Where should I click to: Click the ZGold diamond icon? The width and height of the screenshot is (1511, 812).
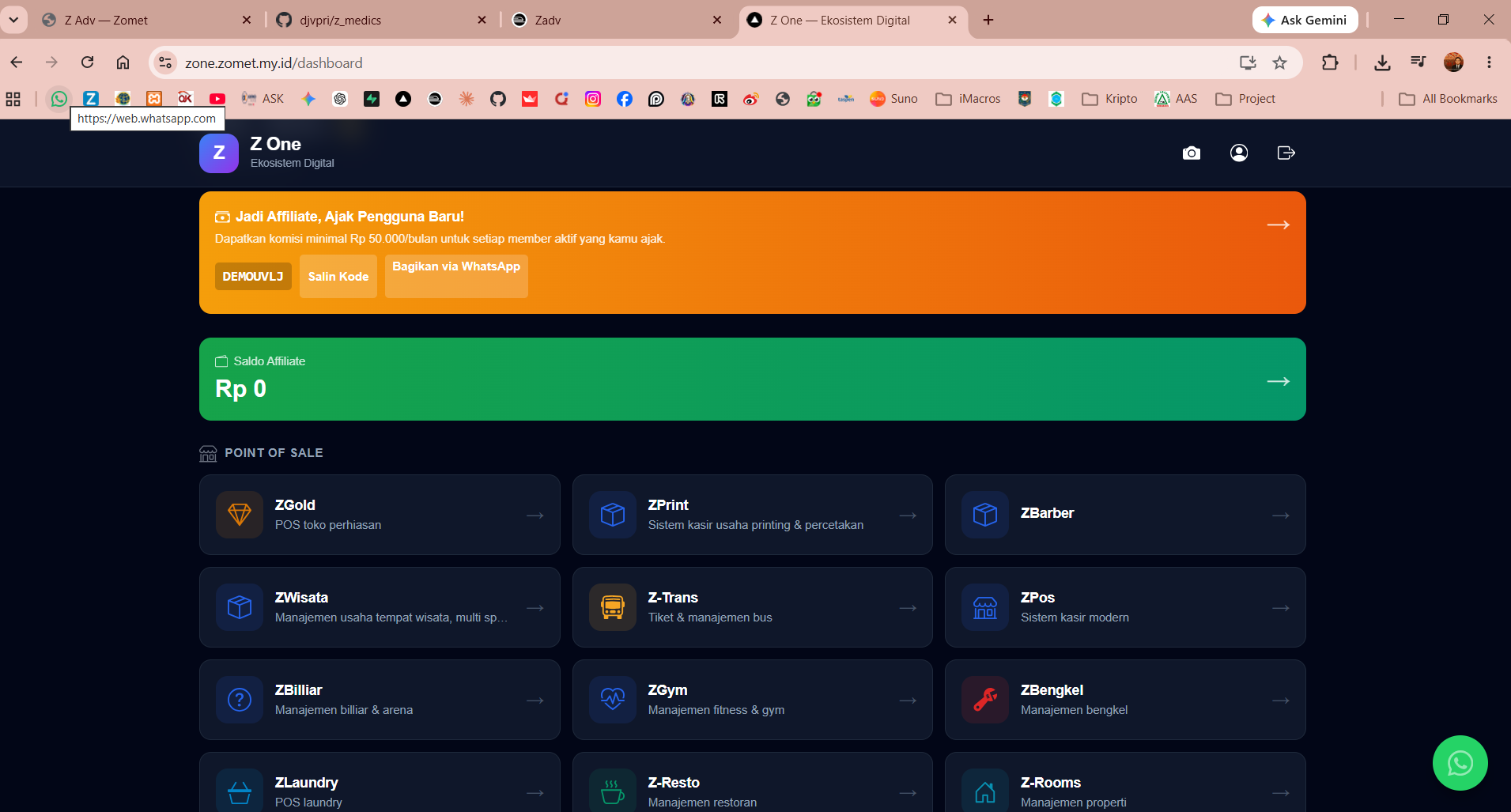click(240, 515)
